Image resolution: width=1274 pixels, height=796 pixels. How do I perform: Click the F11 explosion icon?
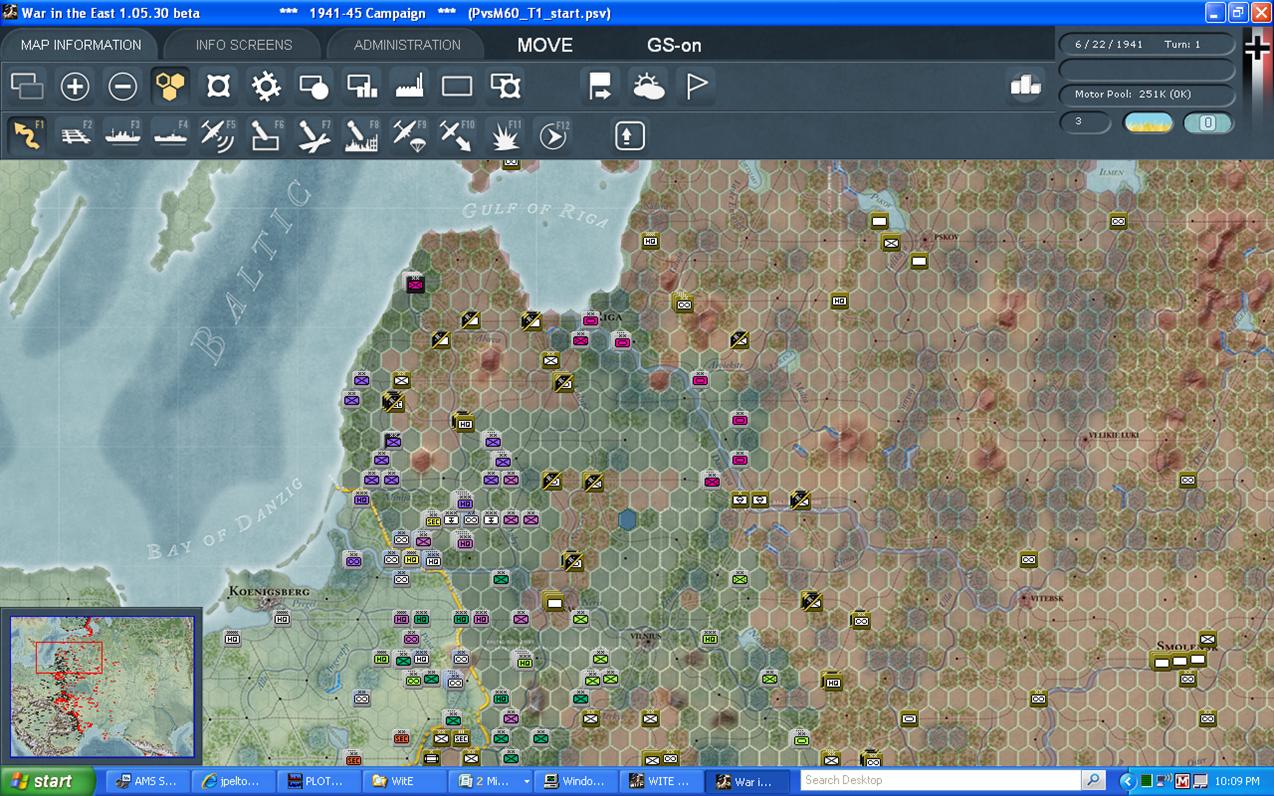(505, 135)
